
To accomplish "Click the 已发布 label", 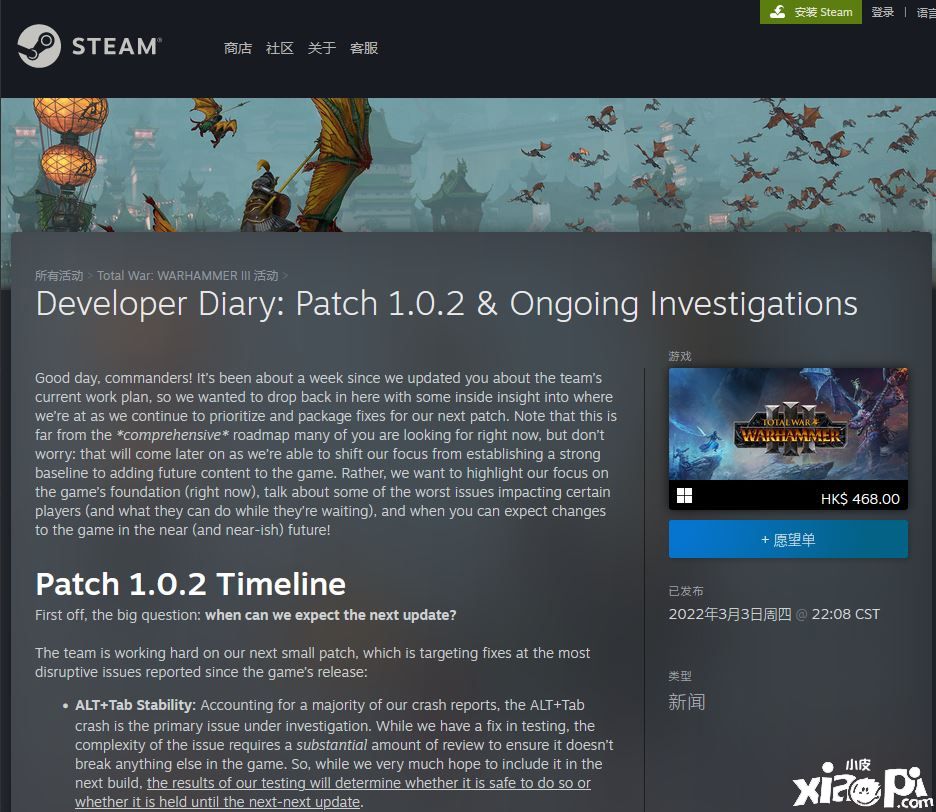I will [686, 591].
